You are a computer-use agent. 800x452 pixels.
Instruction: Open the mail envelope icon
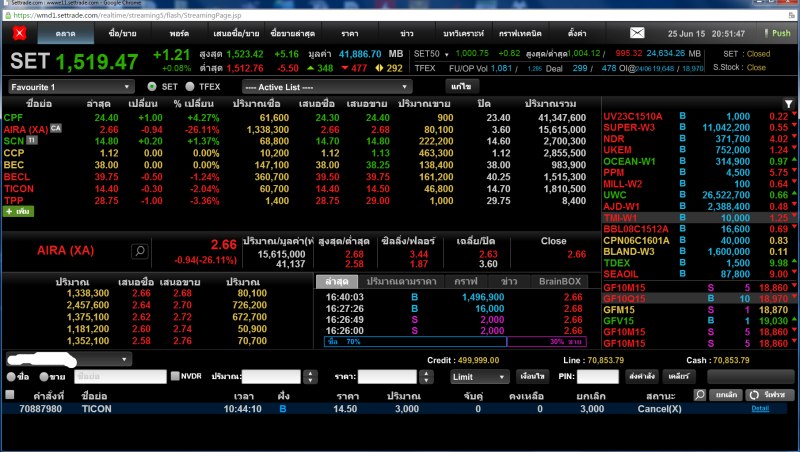coord(637,33)
